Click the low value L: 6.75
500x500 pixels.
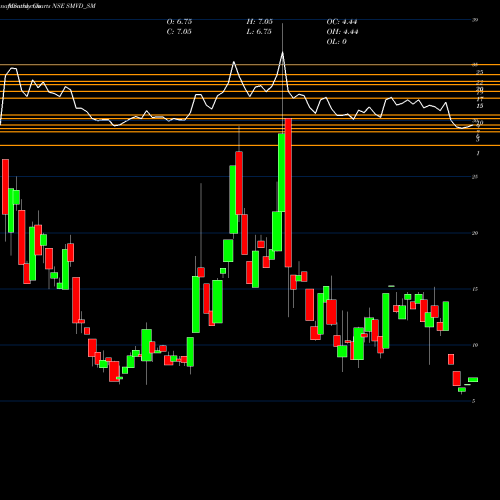(x=259, y=32)
